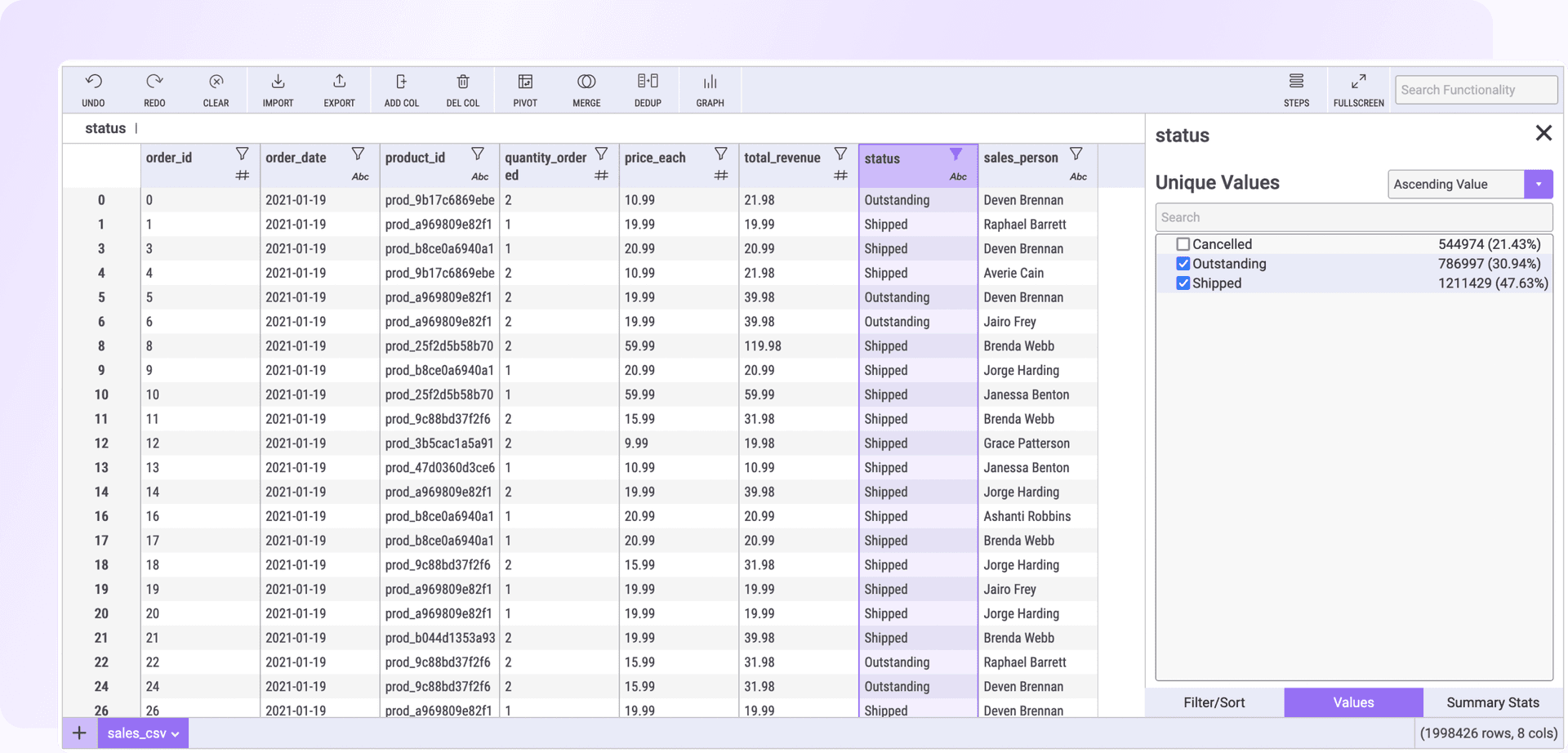
Task: Close the status side panel
Action: tap(1543, 133)
